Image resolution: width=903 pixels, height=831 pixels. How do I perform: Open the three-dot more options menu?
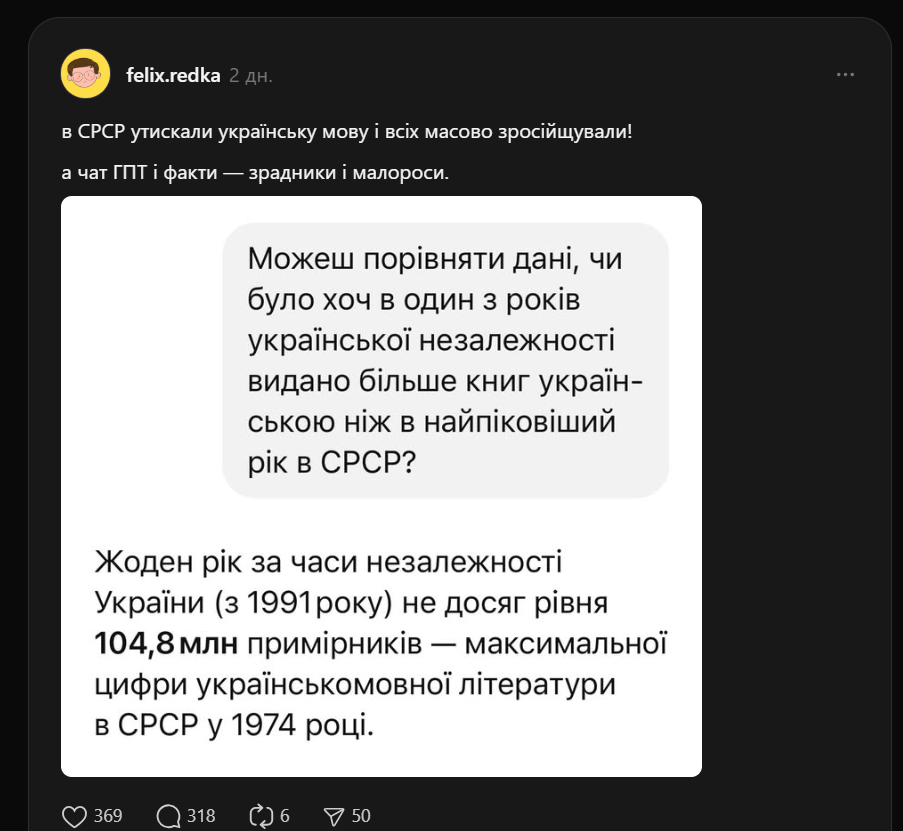(845, 75)
